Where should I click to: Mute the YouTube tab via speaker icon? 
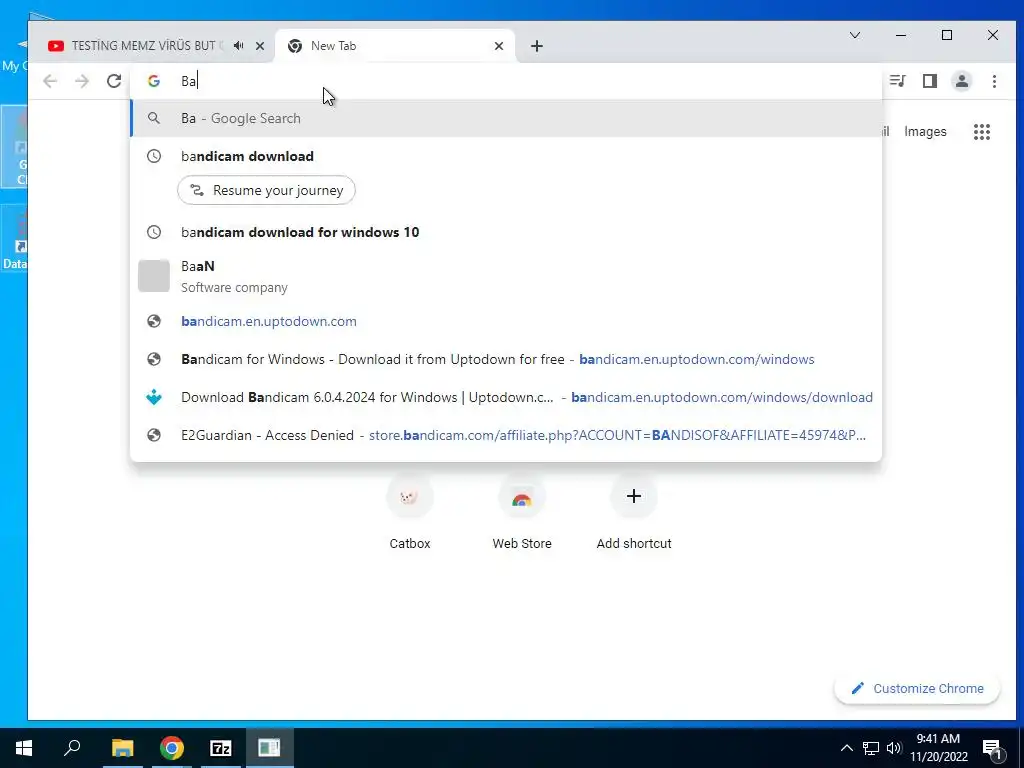click(x=239, y=46)
